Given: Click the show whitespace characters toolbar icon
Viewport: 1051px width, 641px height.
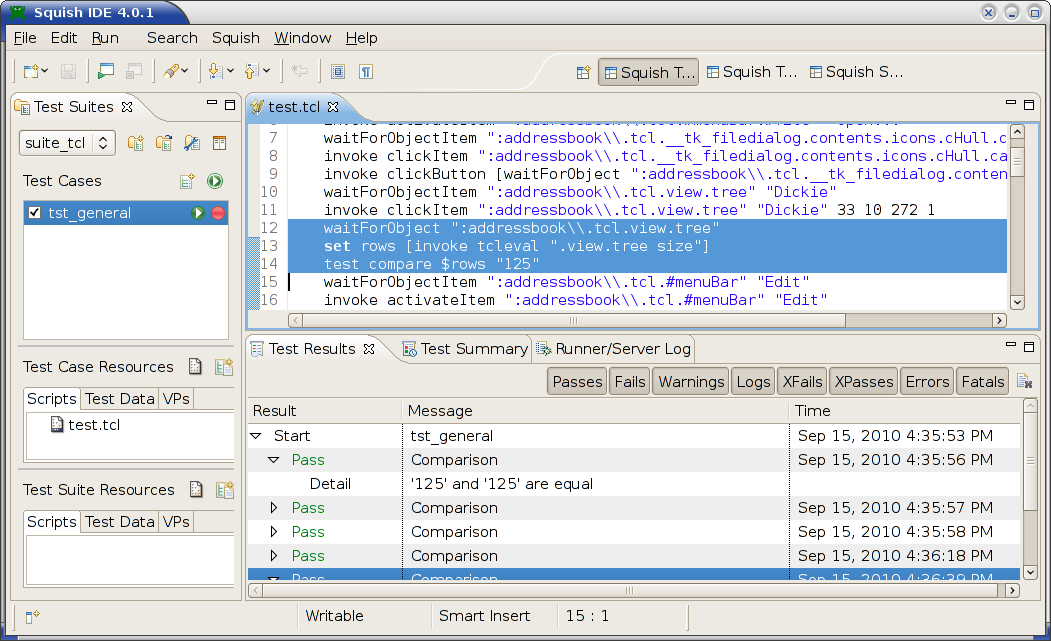Looking at the screenshot, I should pos(366,71).
